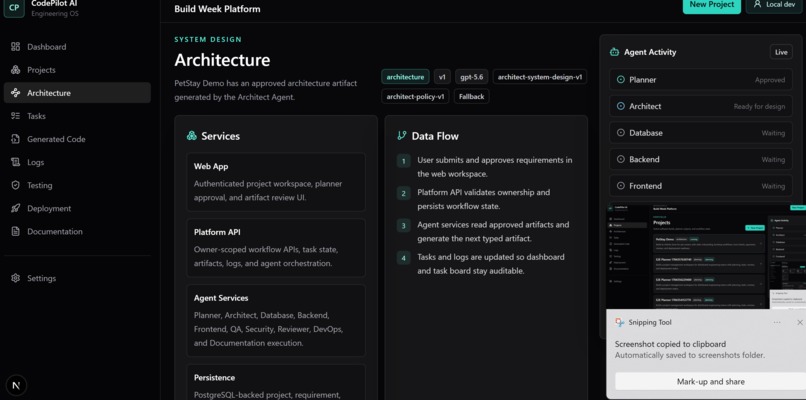Click the Local dev account button
The height and width of the screenshot is (400, 806).
pos(775,5)
